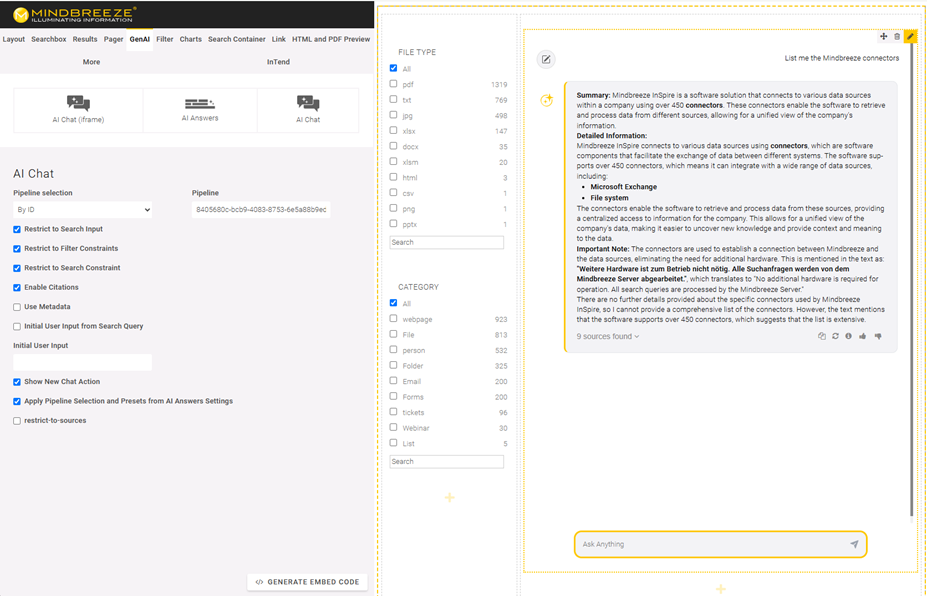This screenshot has height=596, width=927.
Task: Expand the 9 sources found list
Action: (x=608, y=336)
